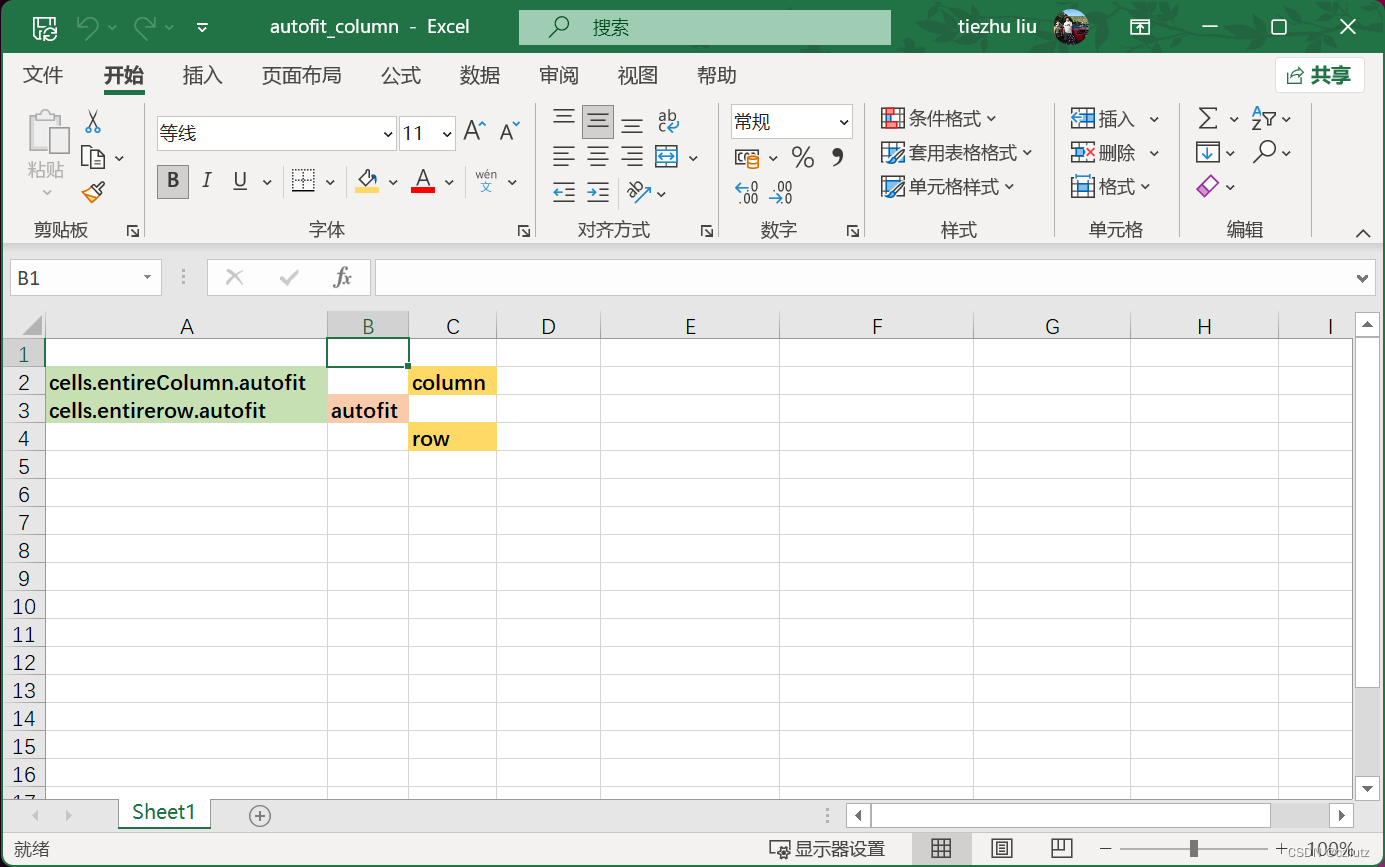The width and height of the screenshot is (1385, 867).
Task: Click the Copy icon in clipboard group
Action: click(93, 158)
